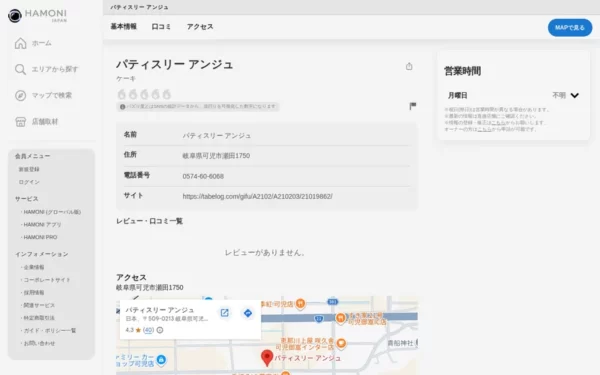Click the flag report icon
Screen dimensions: 600x375
412,106
